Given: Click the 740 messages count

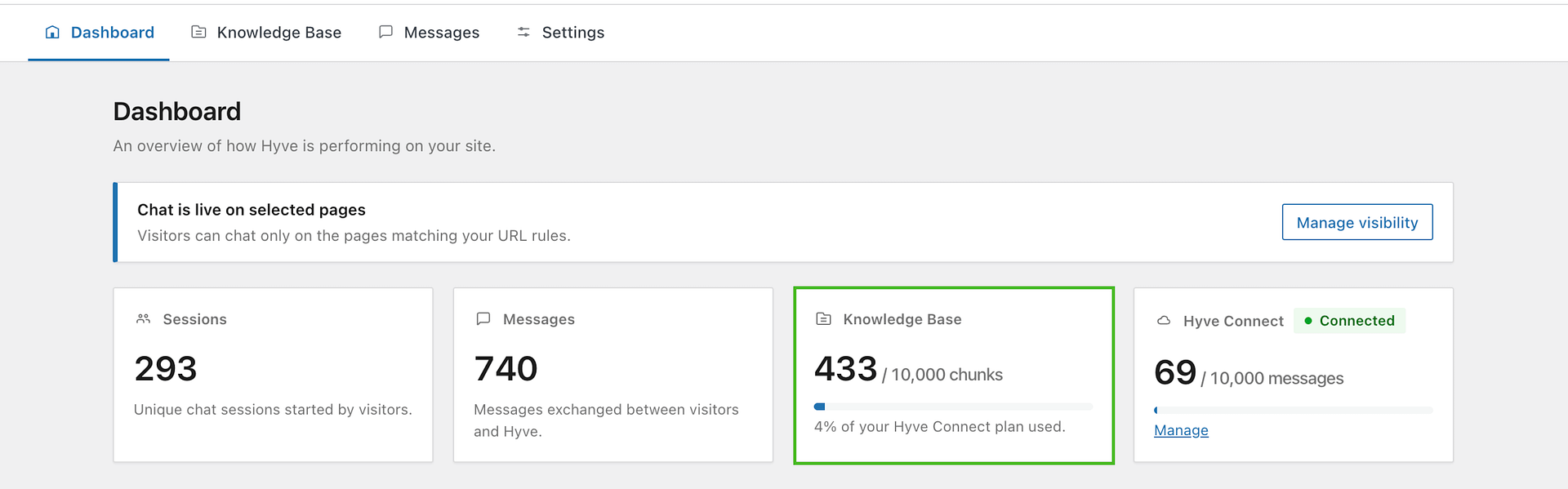Looking at the screenshot, I should tap(506, 369).
